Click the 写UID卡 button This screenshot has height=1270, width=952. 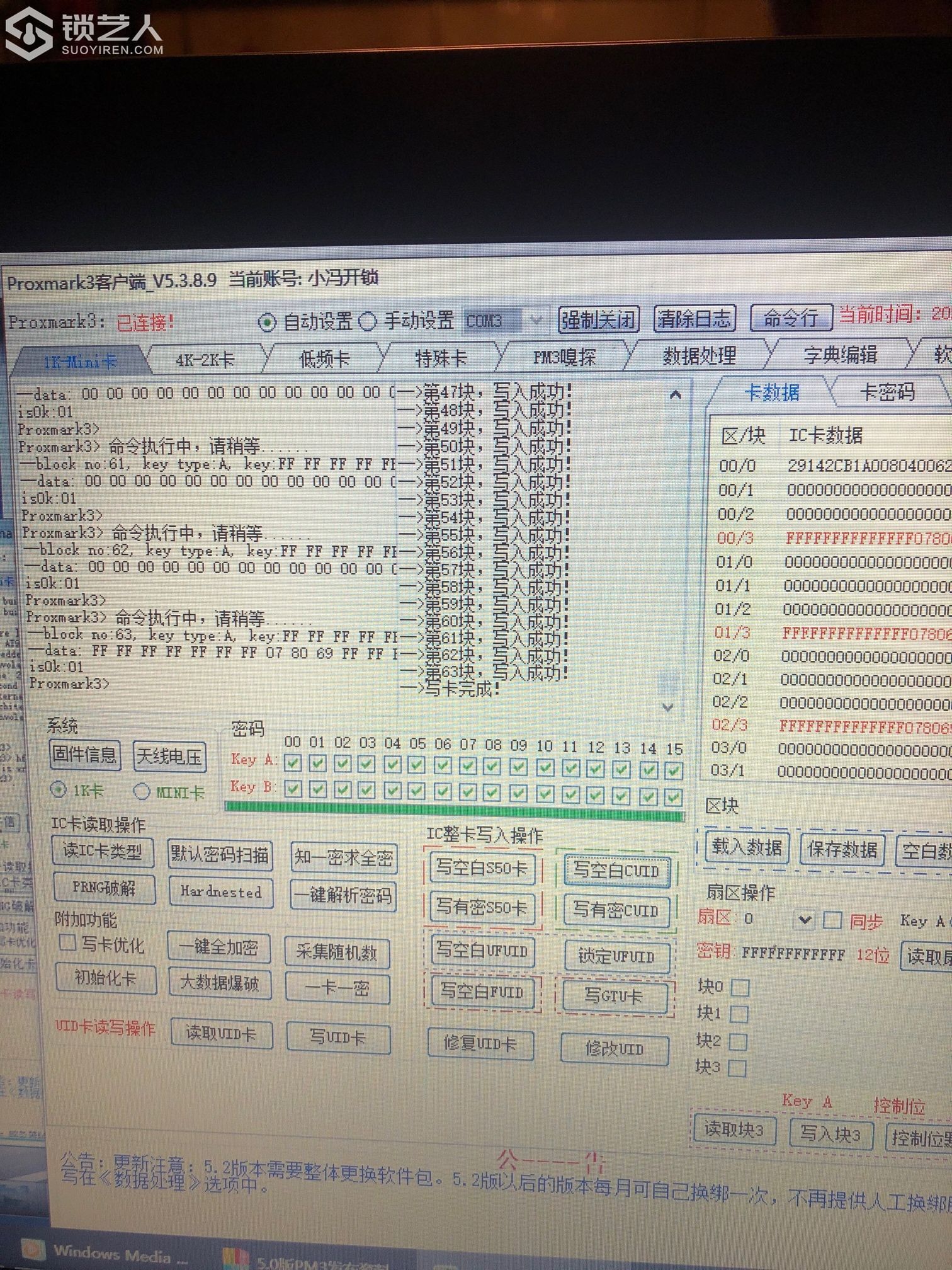338,1038
